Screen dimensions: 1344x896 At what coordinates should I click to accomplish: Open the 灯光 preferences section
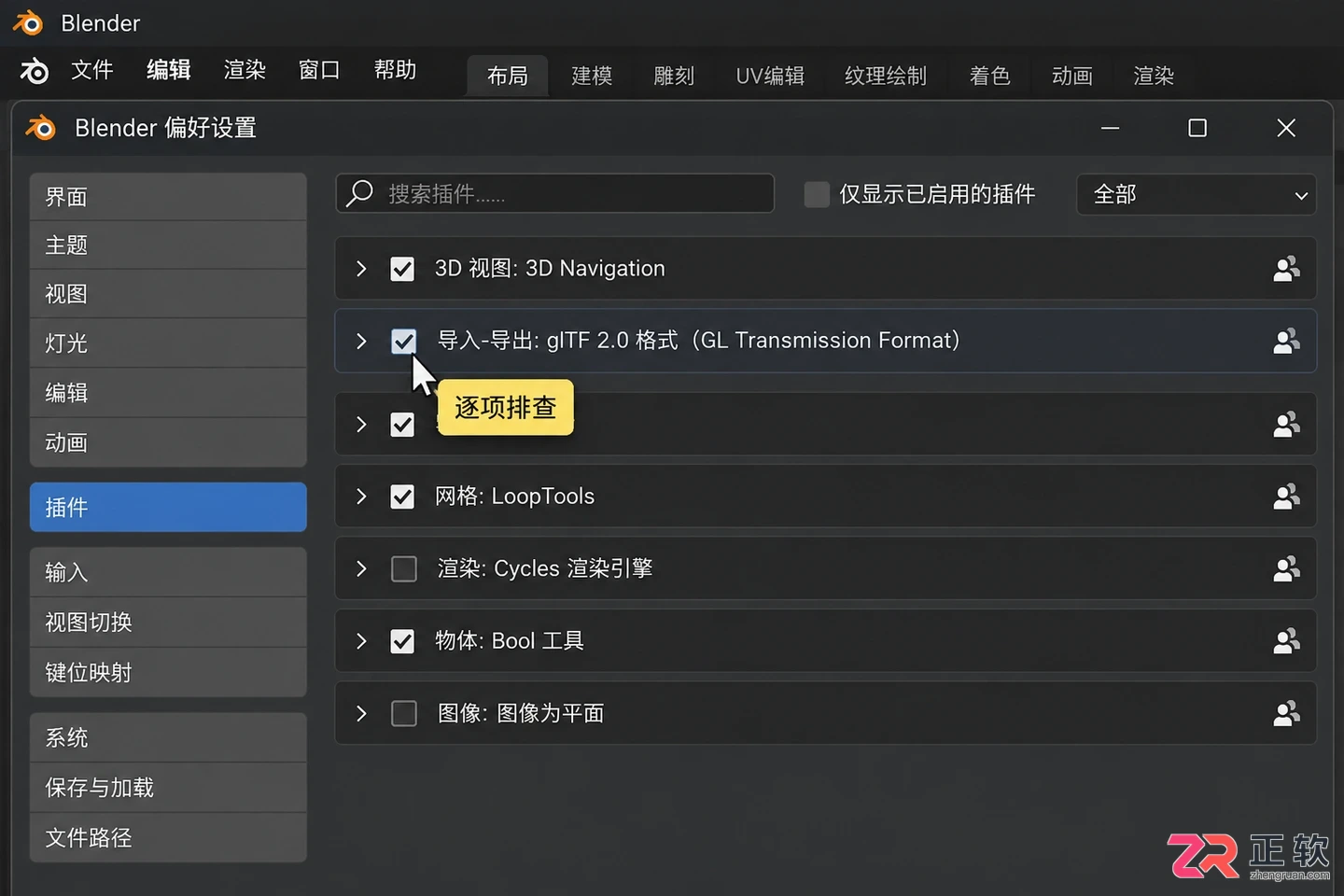(x=168, y=343)
